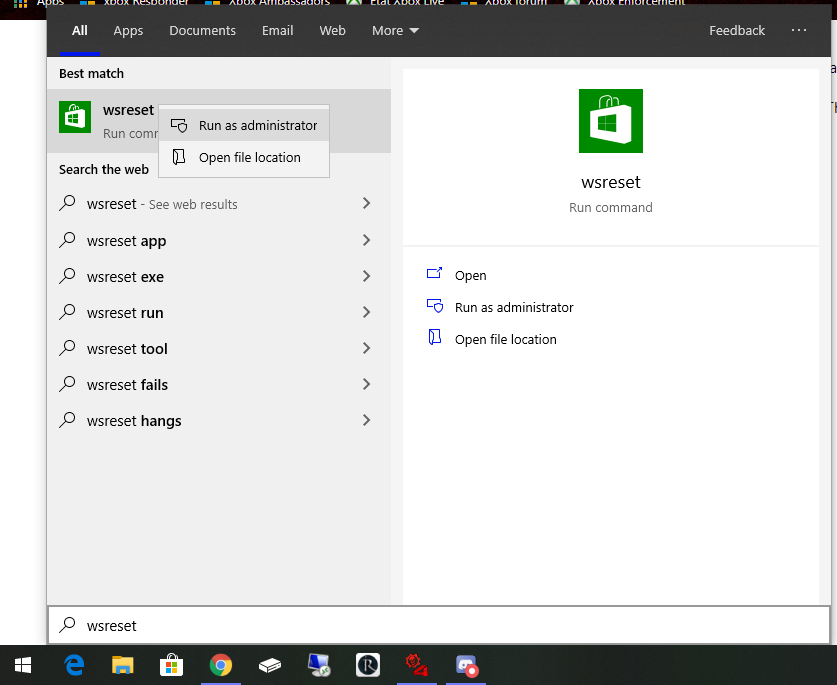Click the 'wsreset' title in the preview pane
The width and height of the screenshot is (837, 685).
click(611, 183)
